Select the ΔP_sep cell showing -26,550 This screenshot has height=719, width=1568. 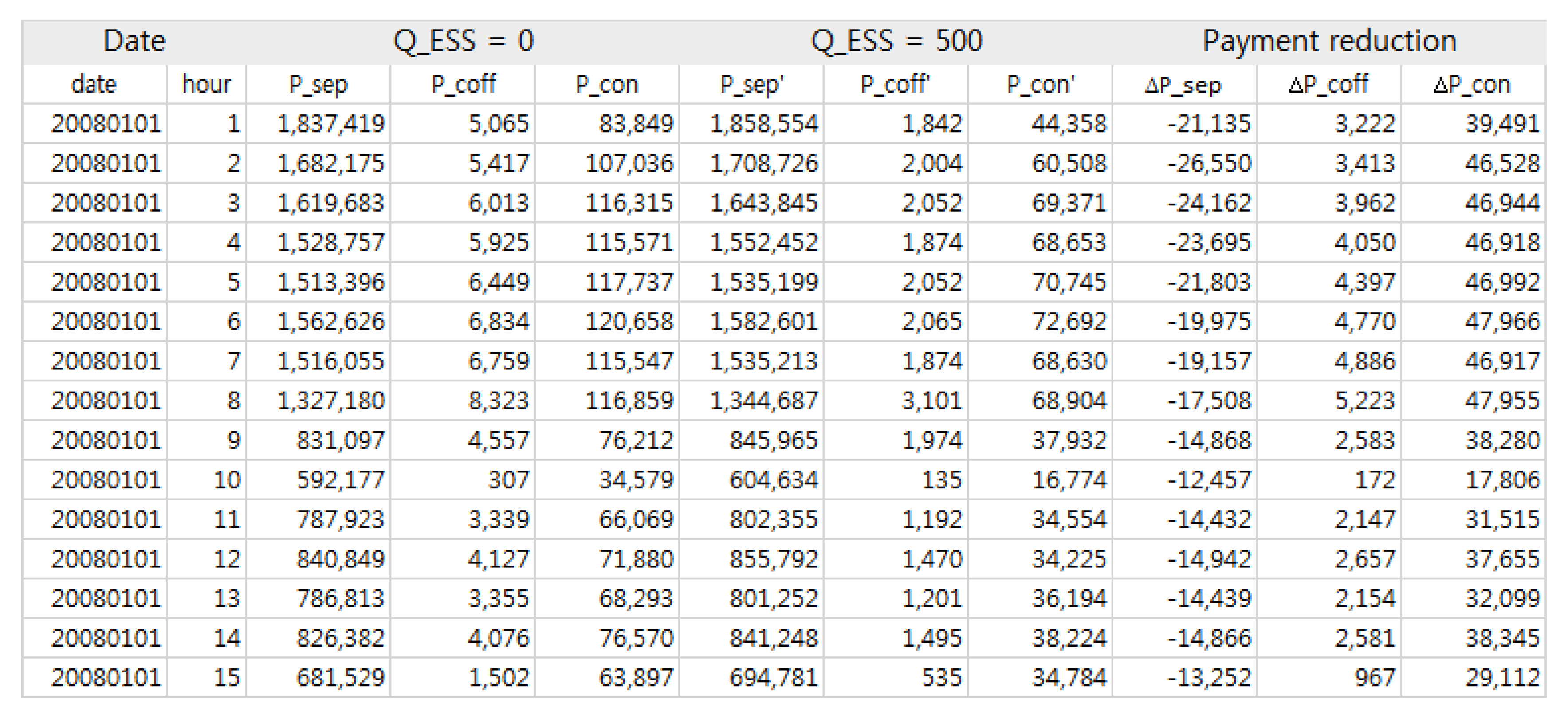1209,163
